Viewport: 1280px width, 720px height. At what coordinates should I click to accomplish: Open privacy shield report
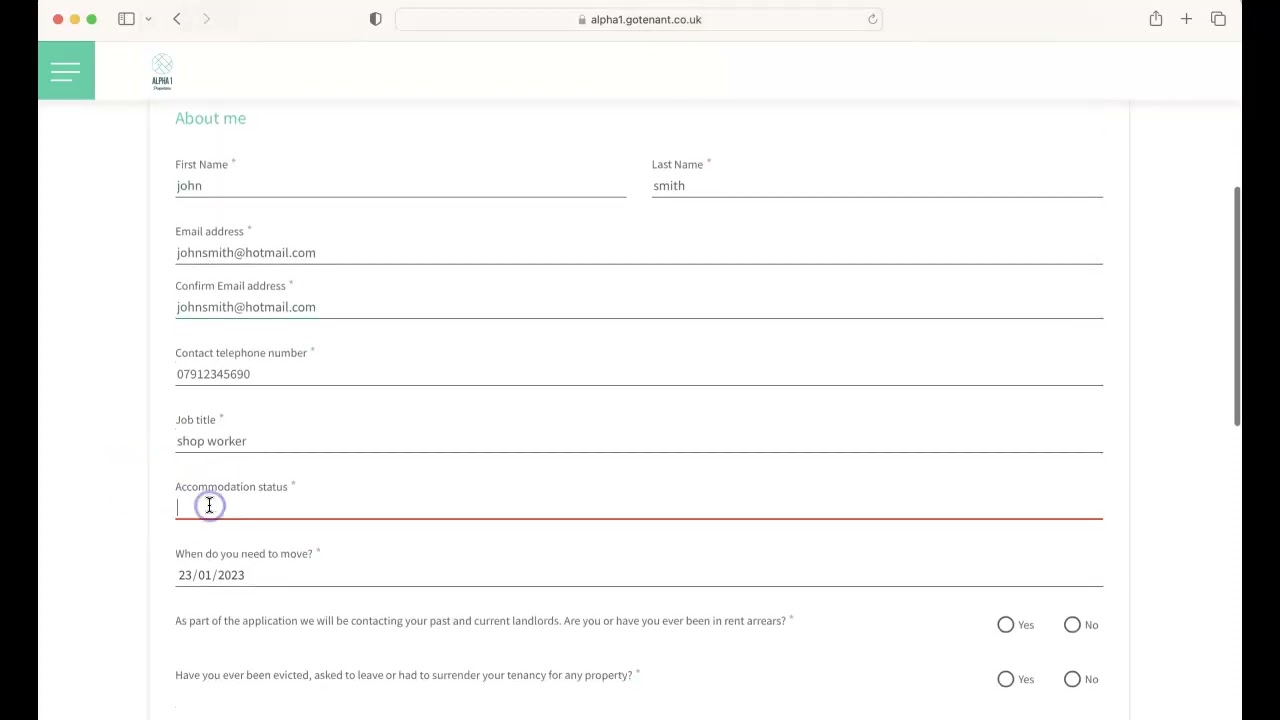[376, 19]
